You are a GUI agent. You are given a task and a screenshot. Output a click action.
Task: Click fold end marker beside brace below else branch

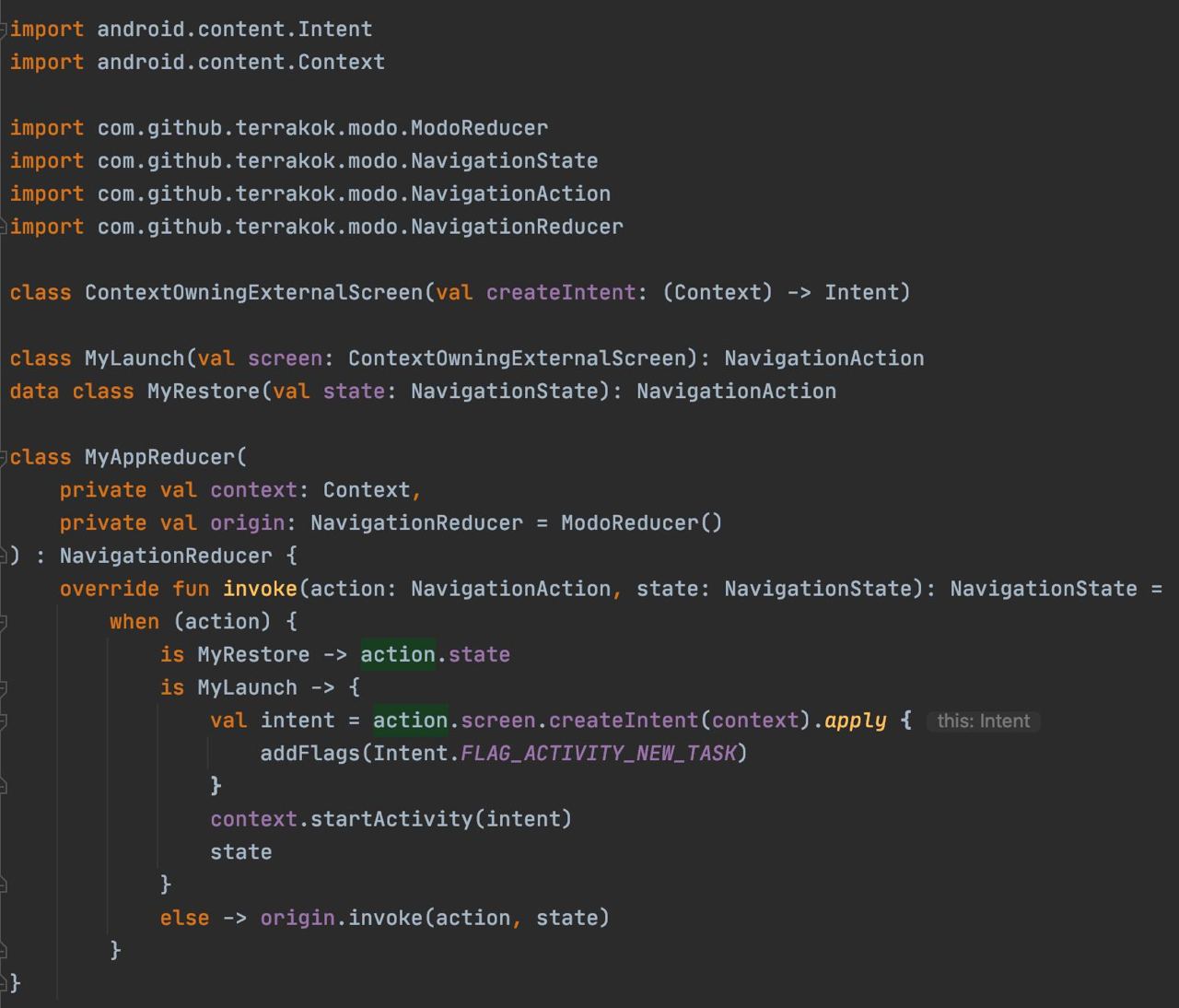pos(4,950)
